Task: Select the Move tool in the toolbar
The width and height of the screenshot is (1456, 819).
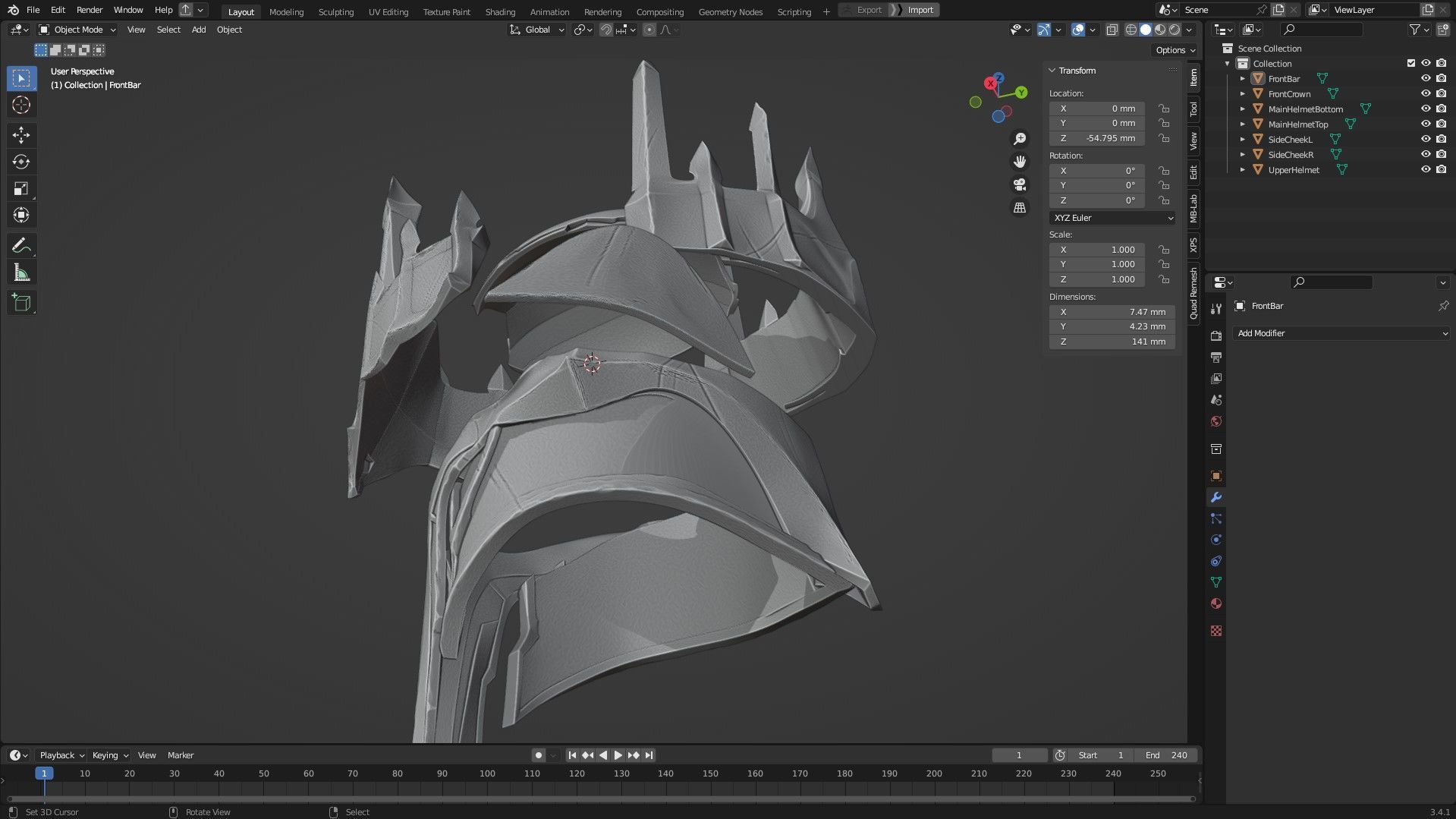Action: click(x=21, y=135)
